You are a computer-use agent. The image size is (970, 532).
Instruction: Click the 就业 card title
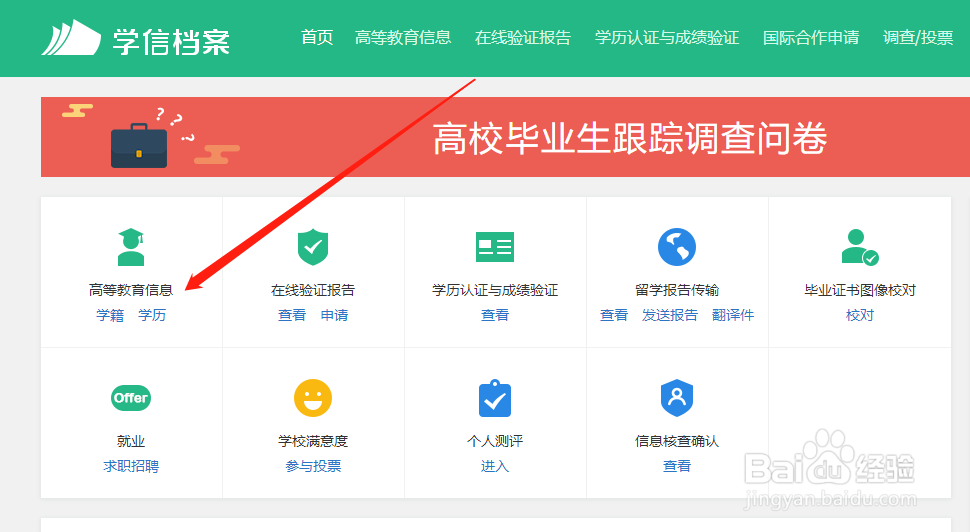point(131,441)
